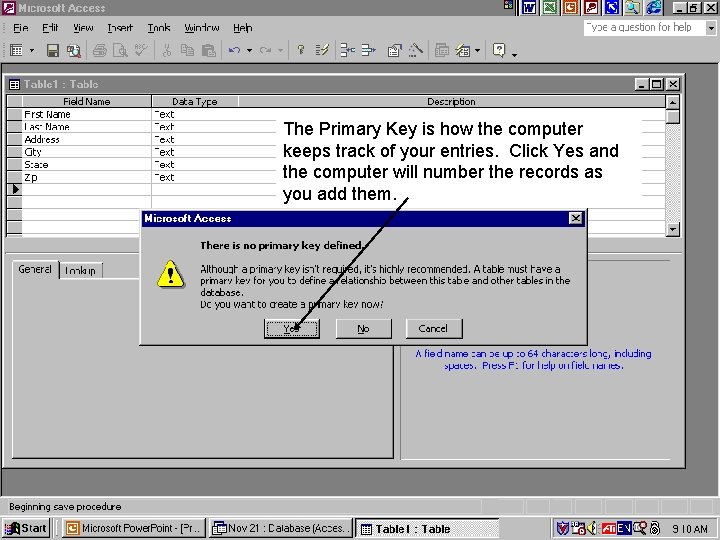This screenshot has width=720, height=540.
Task: Click the New Object toolbar icon
Action: click(462, 50)
